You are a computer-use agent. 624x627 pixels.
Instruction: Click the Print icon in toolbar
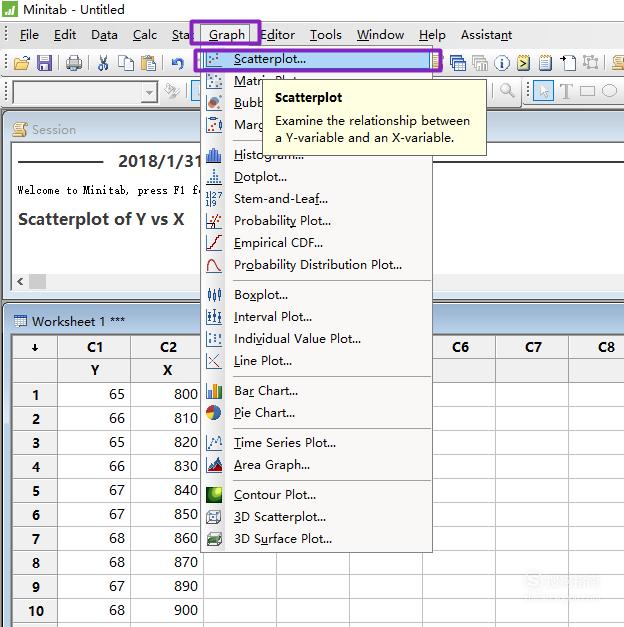[74, 63]
